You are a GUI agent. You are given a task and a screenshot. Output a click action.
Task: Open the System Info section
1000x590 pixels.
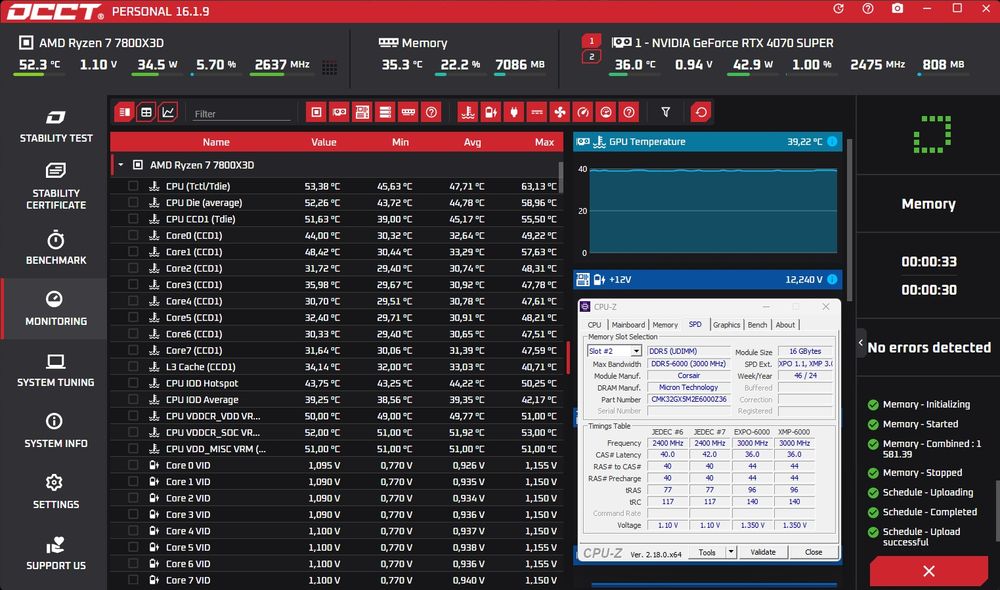55,431
